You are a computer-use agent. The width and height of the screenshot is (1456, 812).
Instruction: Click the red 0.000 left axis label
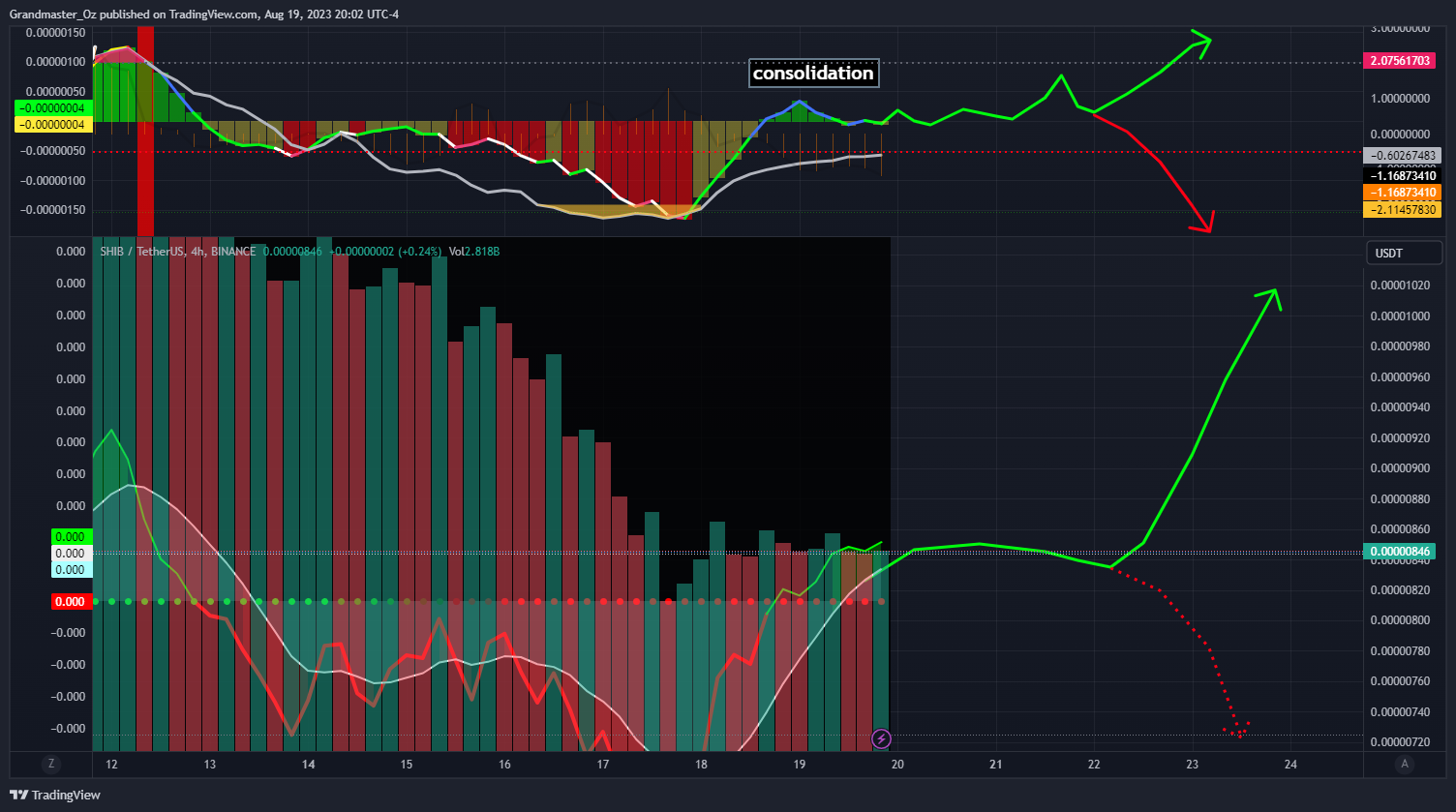tap(71, 601)
